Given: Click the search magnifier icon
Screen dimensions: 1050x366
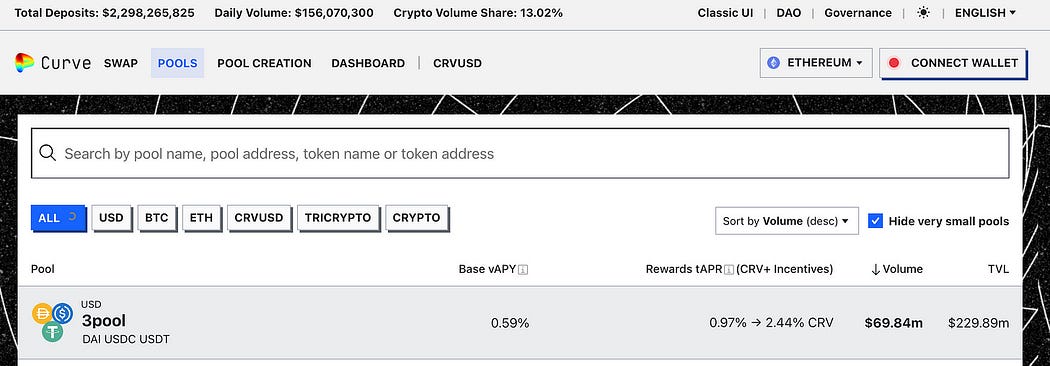Looking at the screenshot, I should tap(48, 153).
